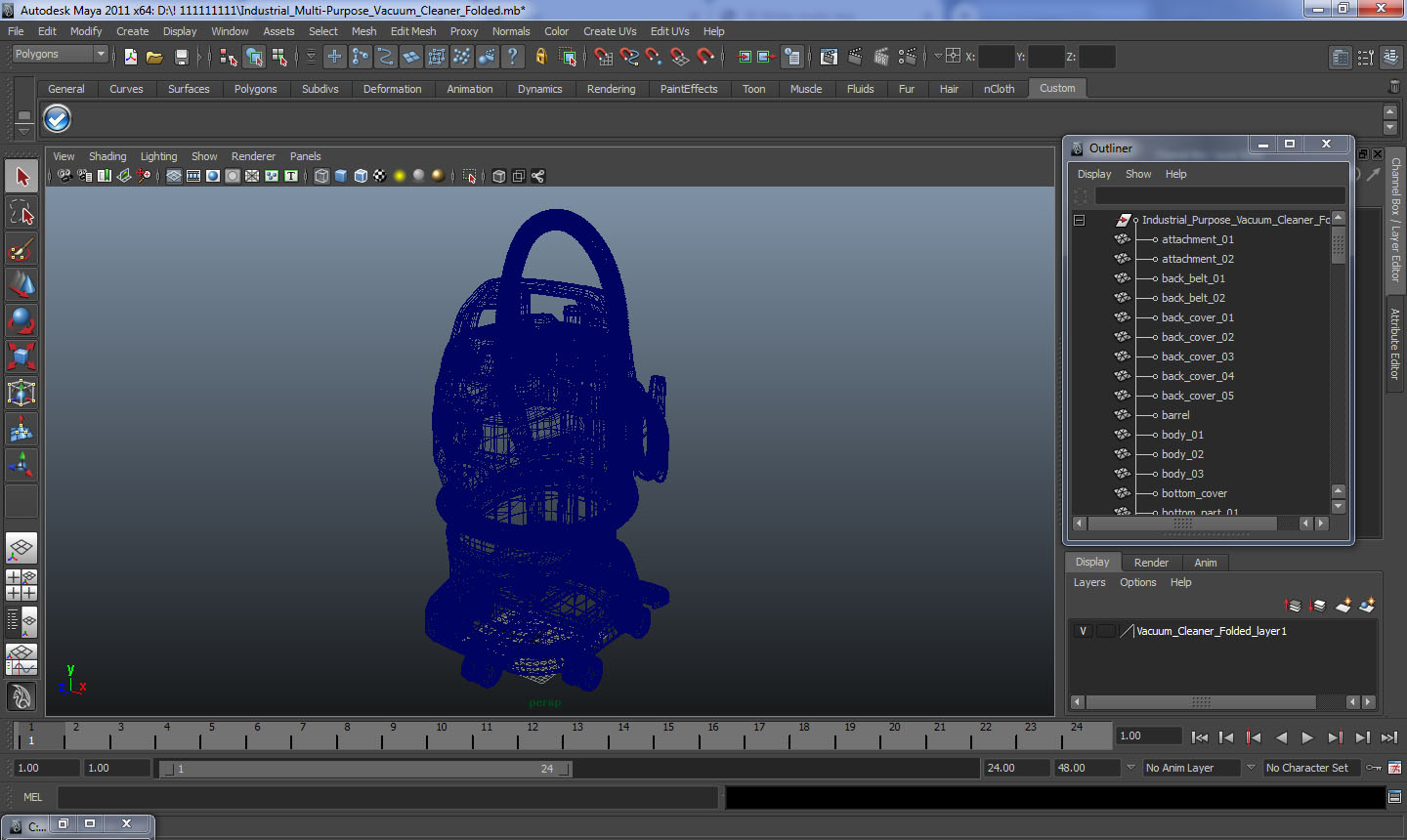Choose the Paint Selection tool
Viewport: 1407px width, 840px height.
click(x=21, y=249)
